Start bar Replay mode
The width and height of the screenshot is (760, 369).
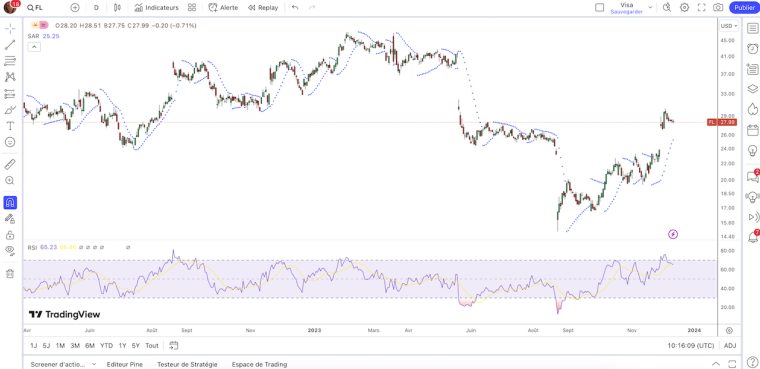click(x=263, y=8)
